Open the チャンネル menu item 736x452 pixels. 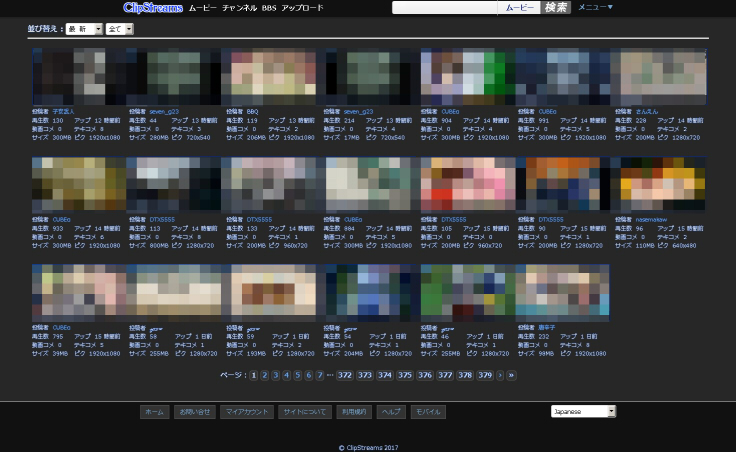pos(239,8)
